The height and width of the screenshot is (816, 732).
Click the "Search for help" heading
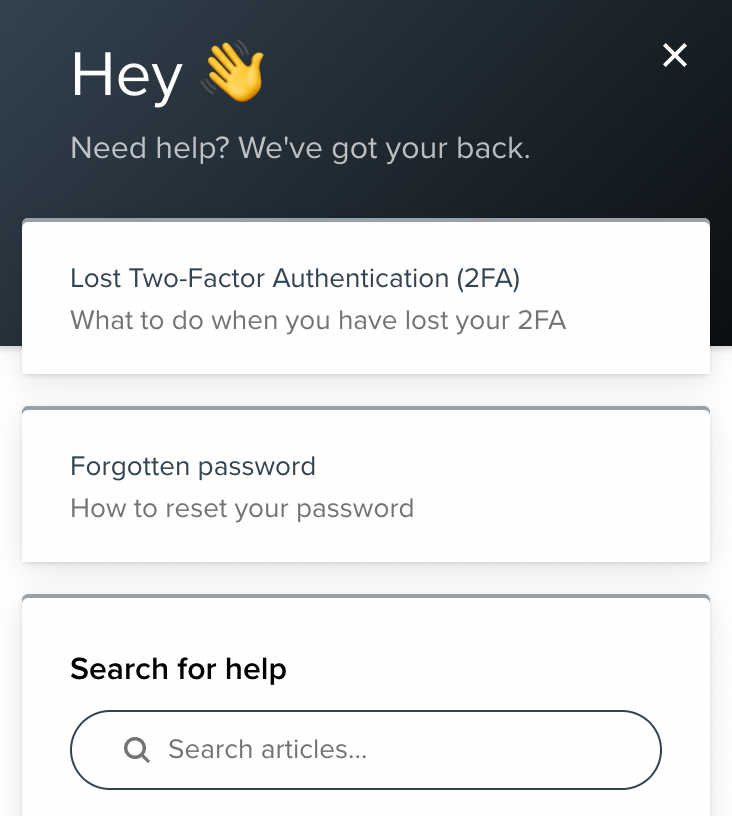point(178,668)
